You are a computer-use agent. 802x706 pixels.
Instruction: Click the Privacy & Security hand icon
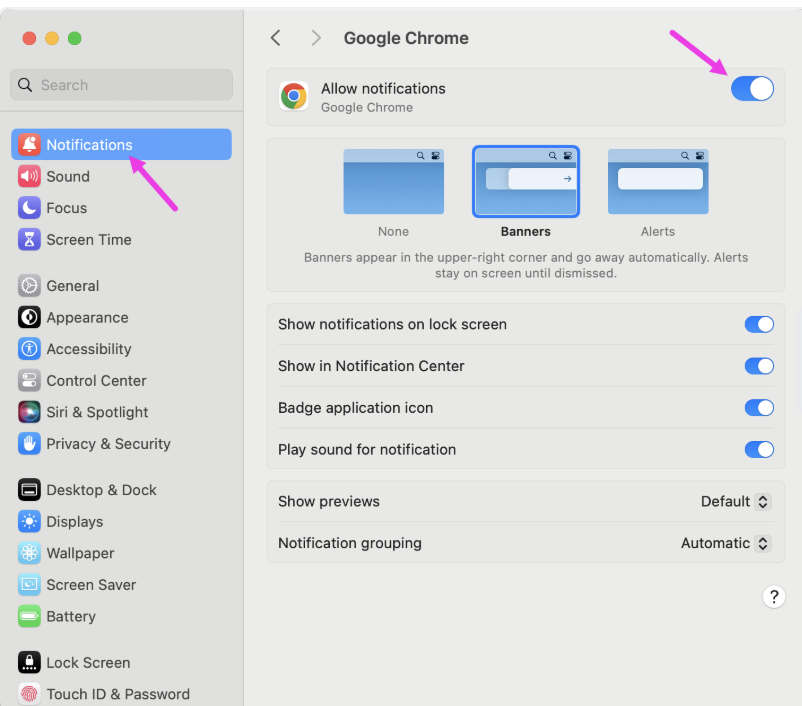click(x=29, y=444)
